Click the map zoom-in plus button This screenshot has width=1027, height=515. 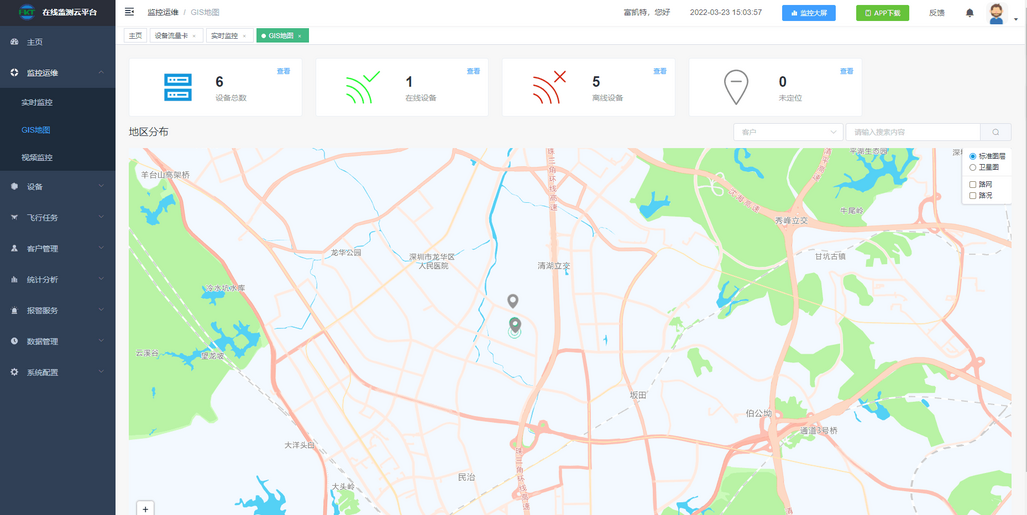146,508
